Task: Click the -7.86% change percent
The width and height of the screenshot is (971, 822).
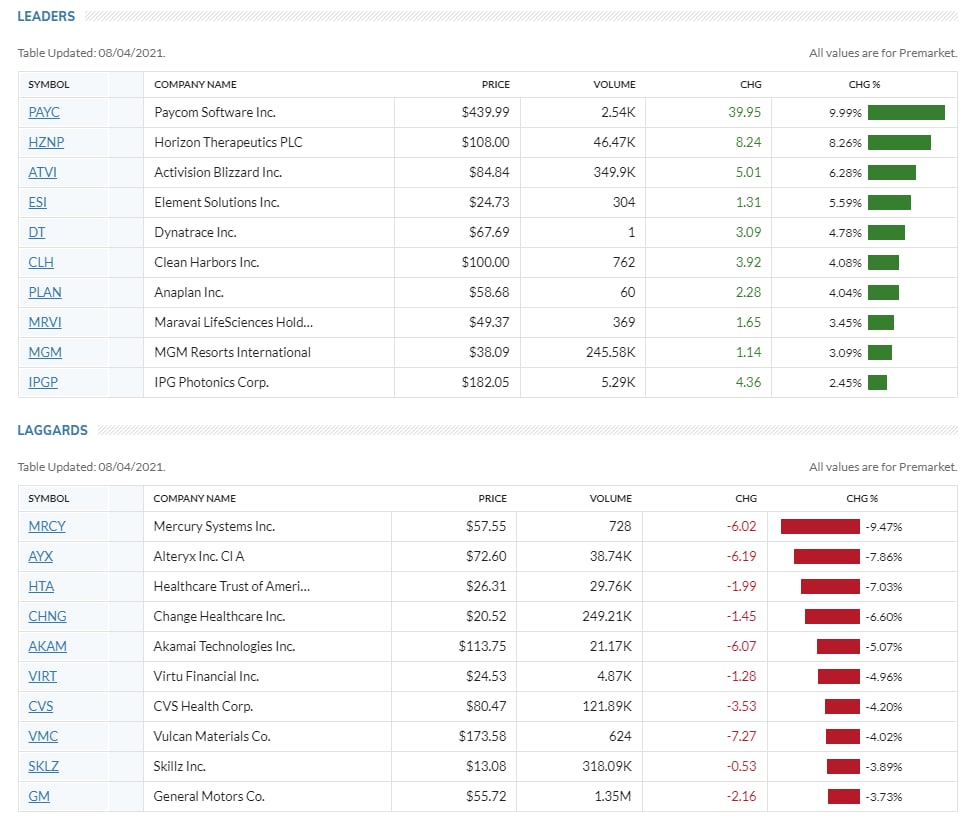Action: click(884, 557)
